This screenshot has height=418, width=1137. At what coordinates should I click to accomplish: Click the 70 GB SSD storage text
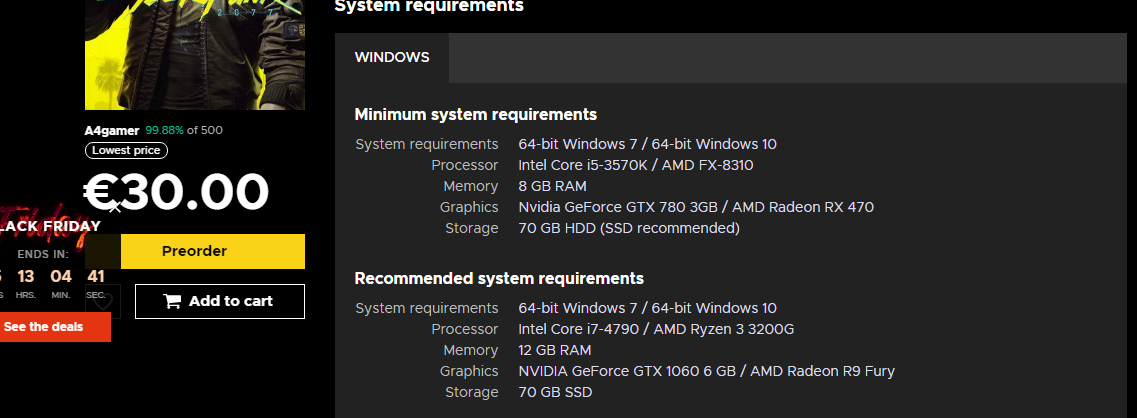coord(555,392)
